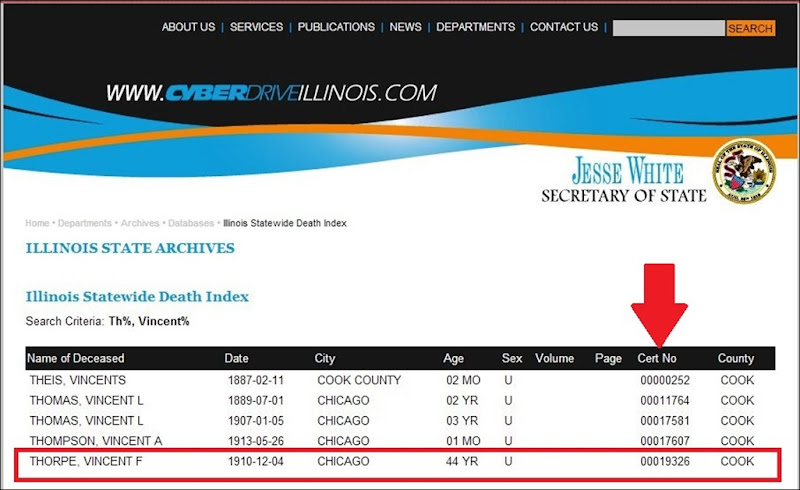Click the date 1910-12-04
This screenshot has height=490, width=800.
(x=256, y=461)
